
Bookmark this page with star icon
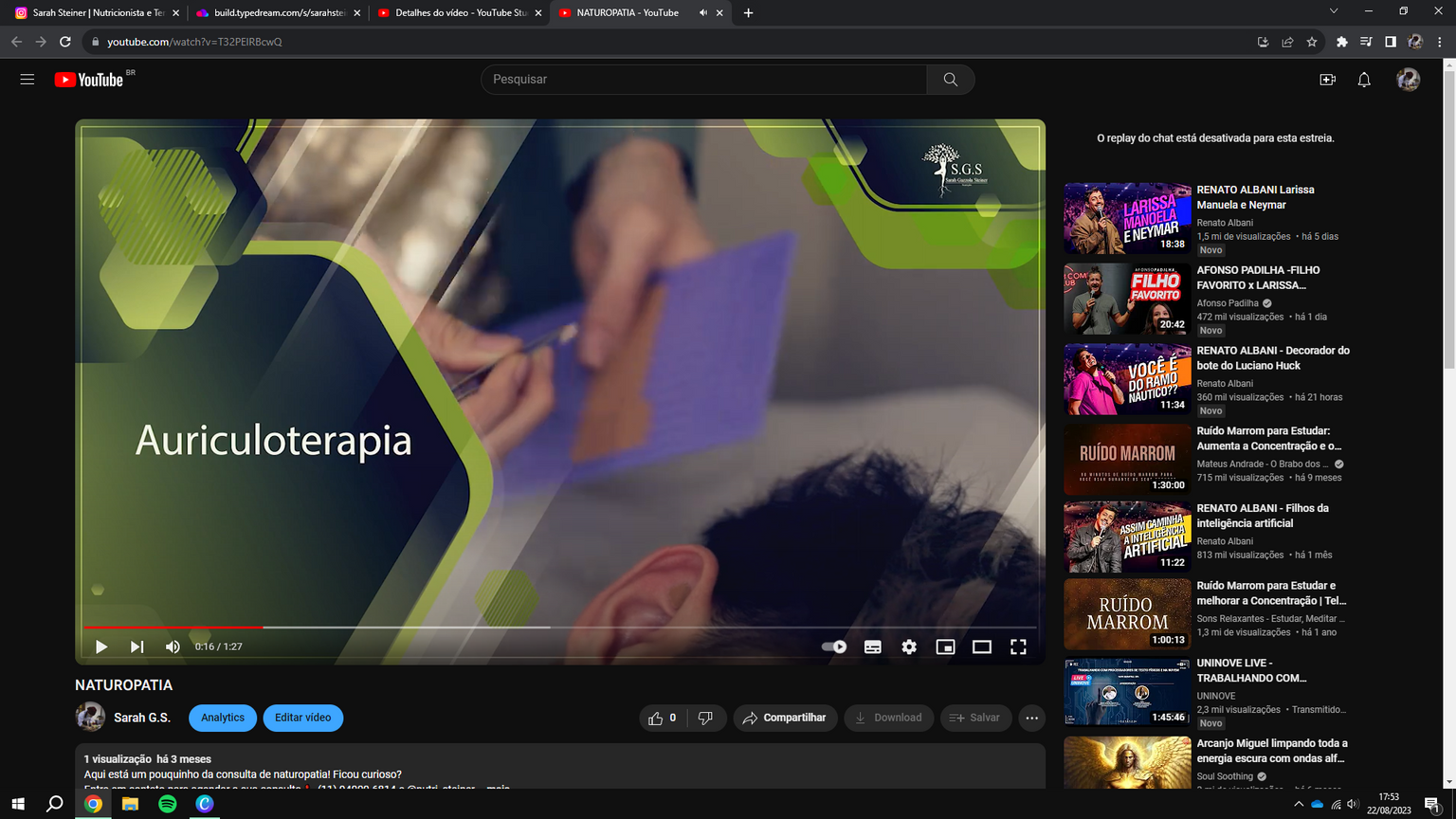tap(1312, 42)
